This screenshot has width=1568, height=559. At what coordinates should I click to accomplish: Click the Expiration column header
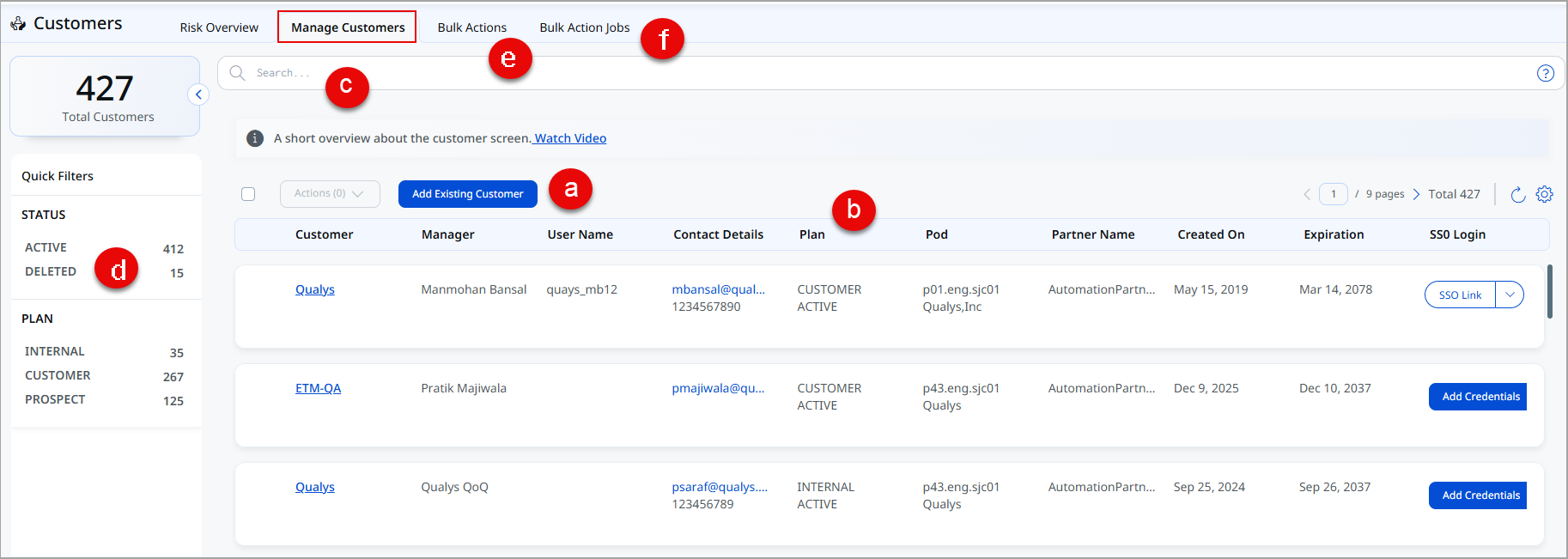coord(1334,234)
